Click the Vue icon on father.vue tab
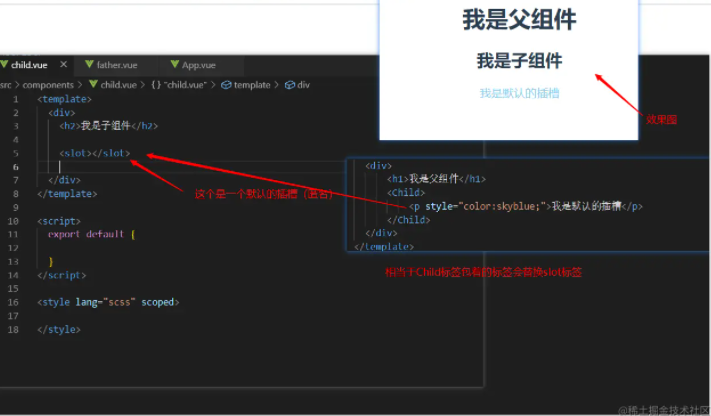Screen dimensions: 711x416 (x=89, y=64)
